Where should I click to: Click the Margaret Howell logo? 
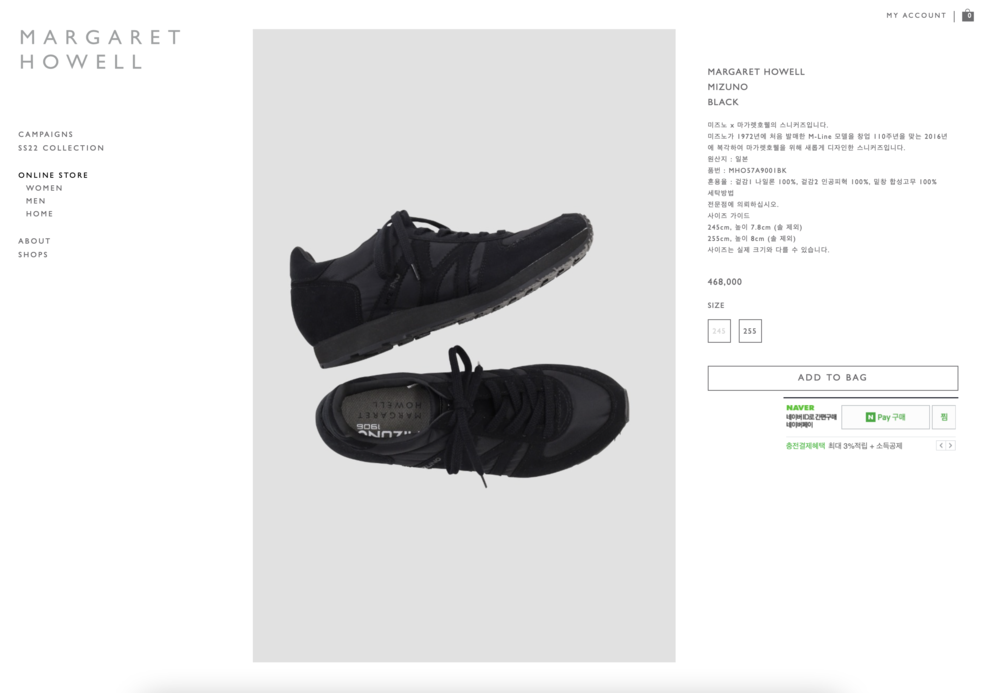coord(101,49)
